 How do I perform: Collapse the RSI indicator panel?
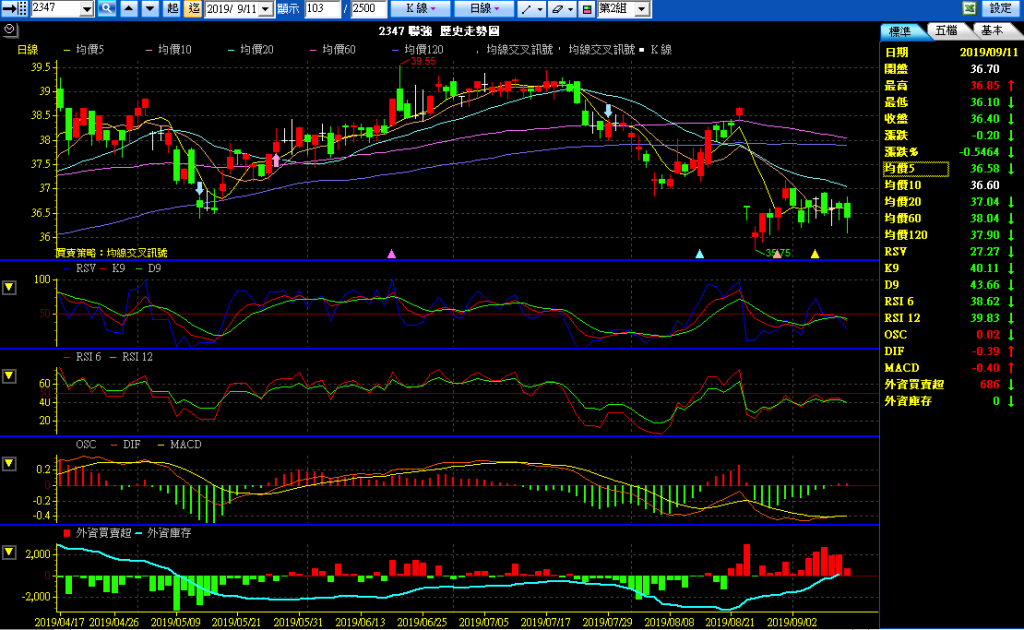[x=9, y=376]
